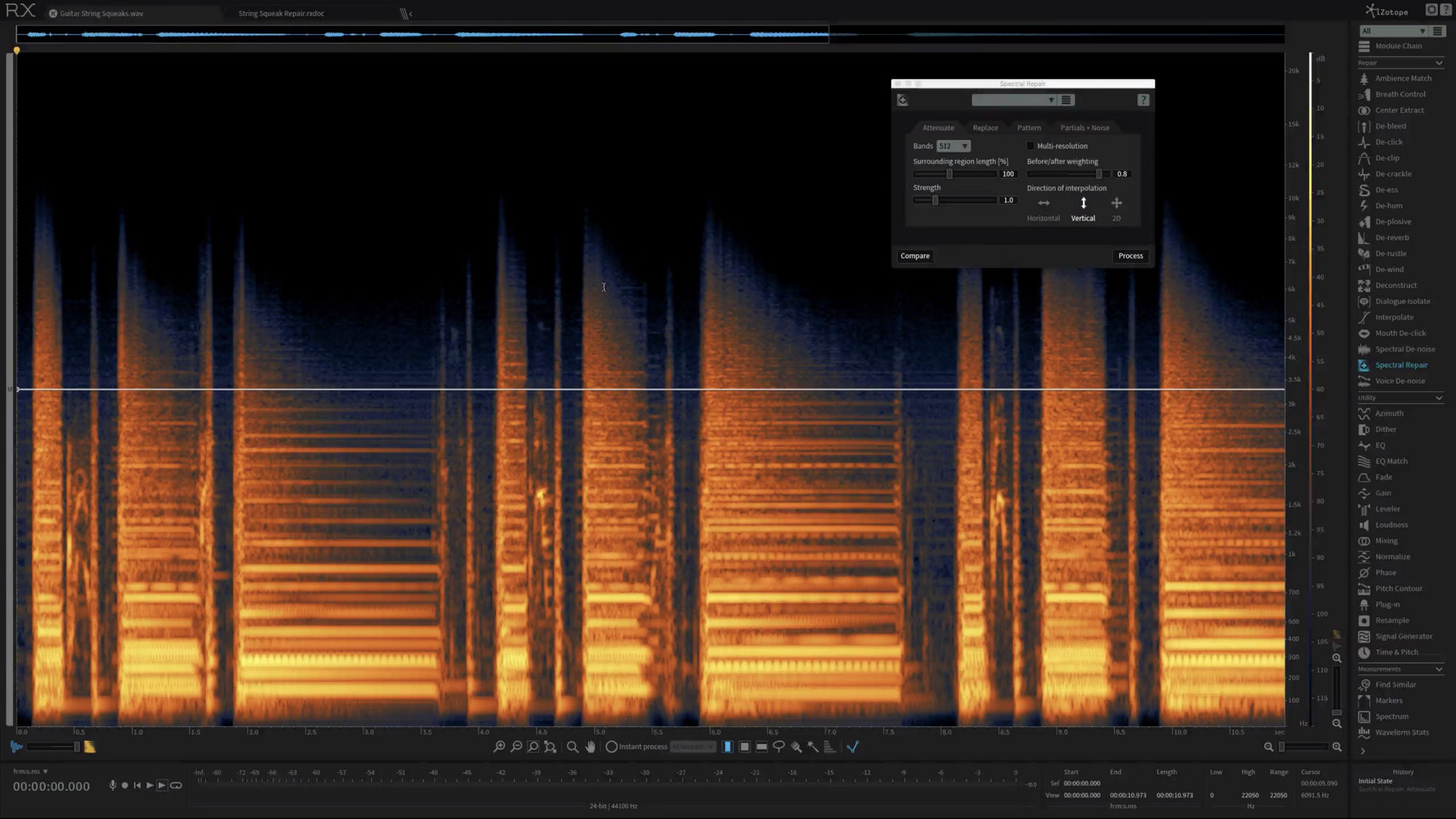Screen dimensions: 1456x819
Task: Enable the Multi-resolution checkbox
Action: [x=1030, y=146]
